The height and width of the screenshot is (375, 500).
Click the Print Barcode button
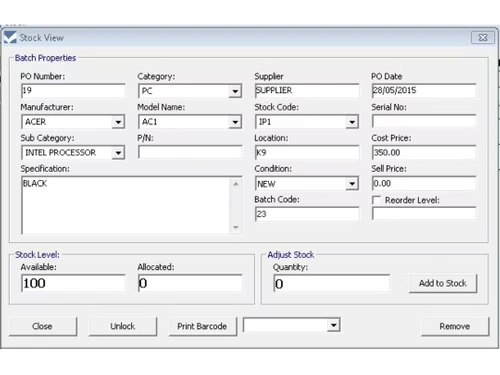(x=203, y=326)
